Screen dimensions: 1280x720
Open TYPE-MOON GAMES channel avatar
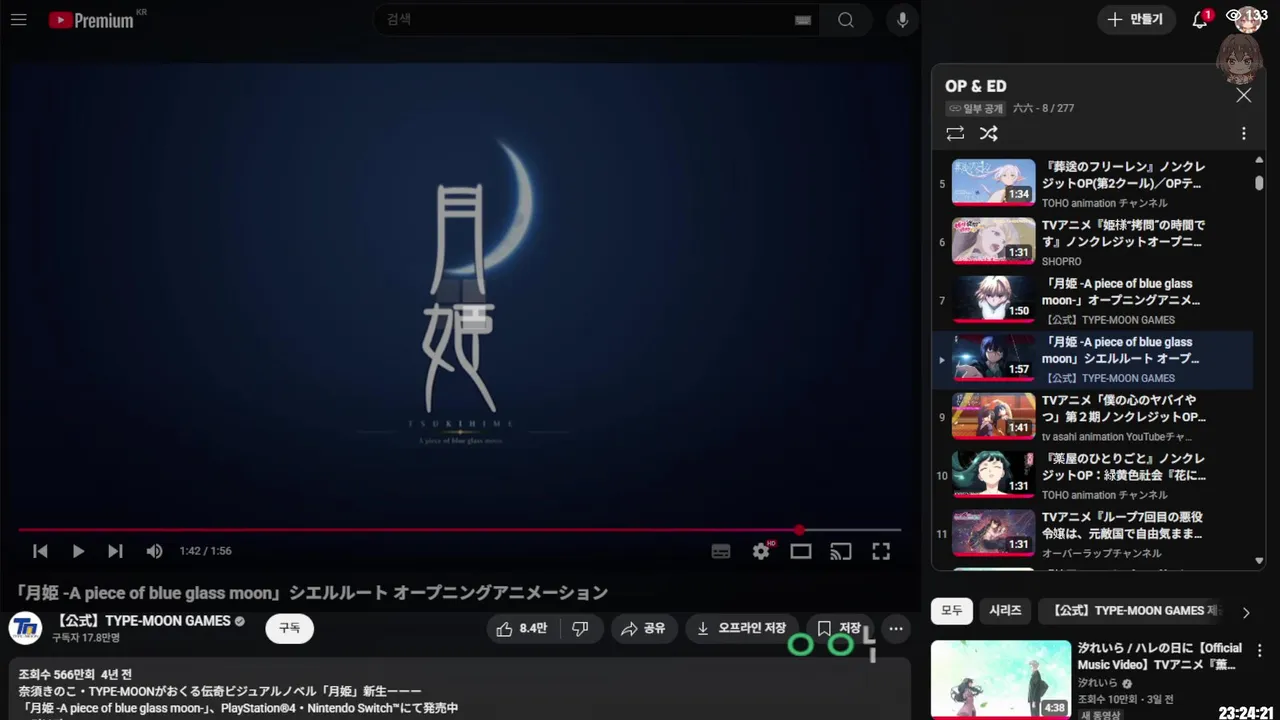pyautogui.click(x=26, y=628)
